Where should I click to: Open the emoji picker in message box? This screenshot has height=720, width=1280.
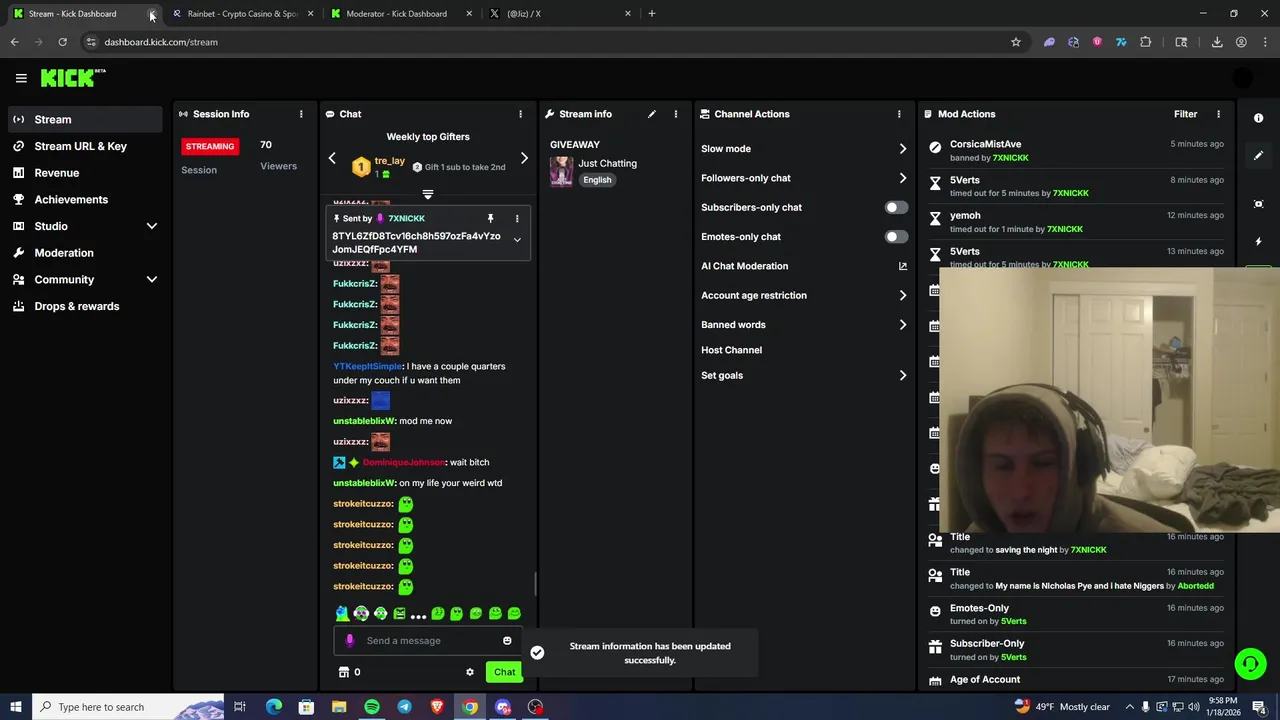[507, 641]
